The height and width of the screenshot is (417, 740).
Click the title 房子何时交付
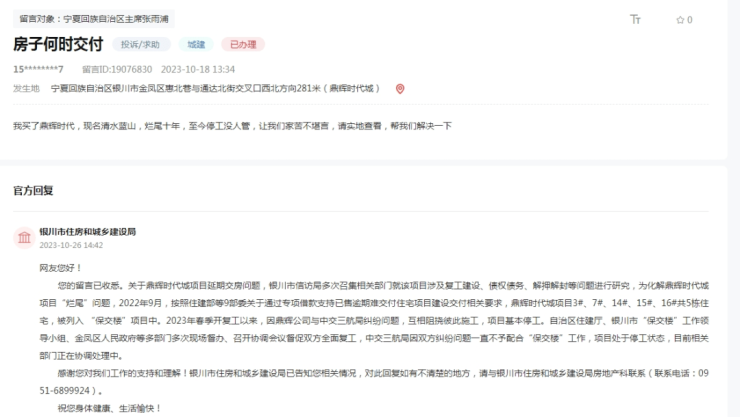[58, 45]
